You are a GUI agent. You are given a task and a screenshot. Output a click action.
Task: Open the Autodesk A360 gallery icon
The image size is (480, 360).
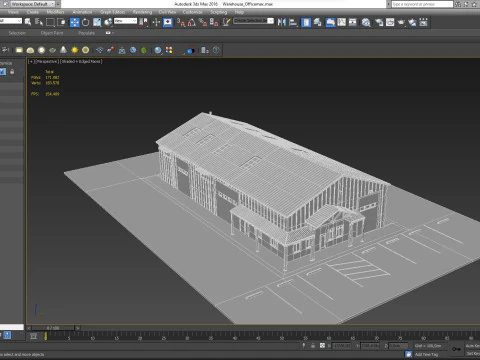pos(423,22)
